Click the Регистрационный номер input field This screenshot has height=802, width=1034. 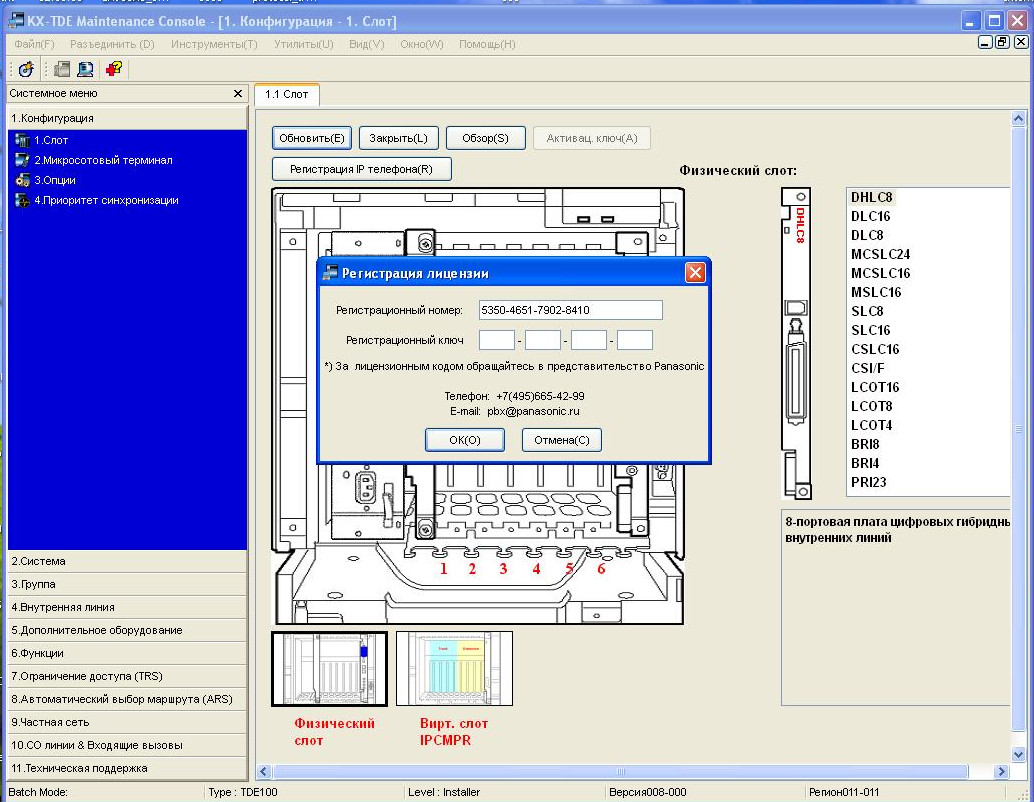click(x=570, y=310)
